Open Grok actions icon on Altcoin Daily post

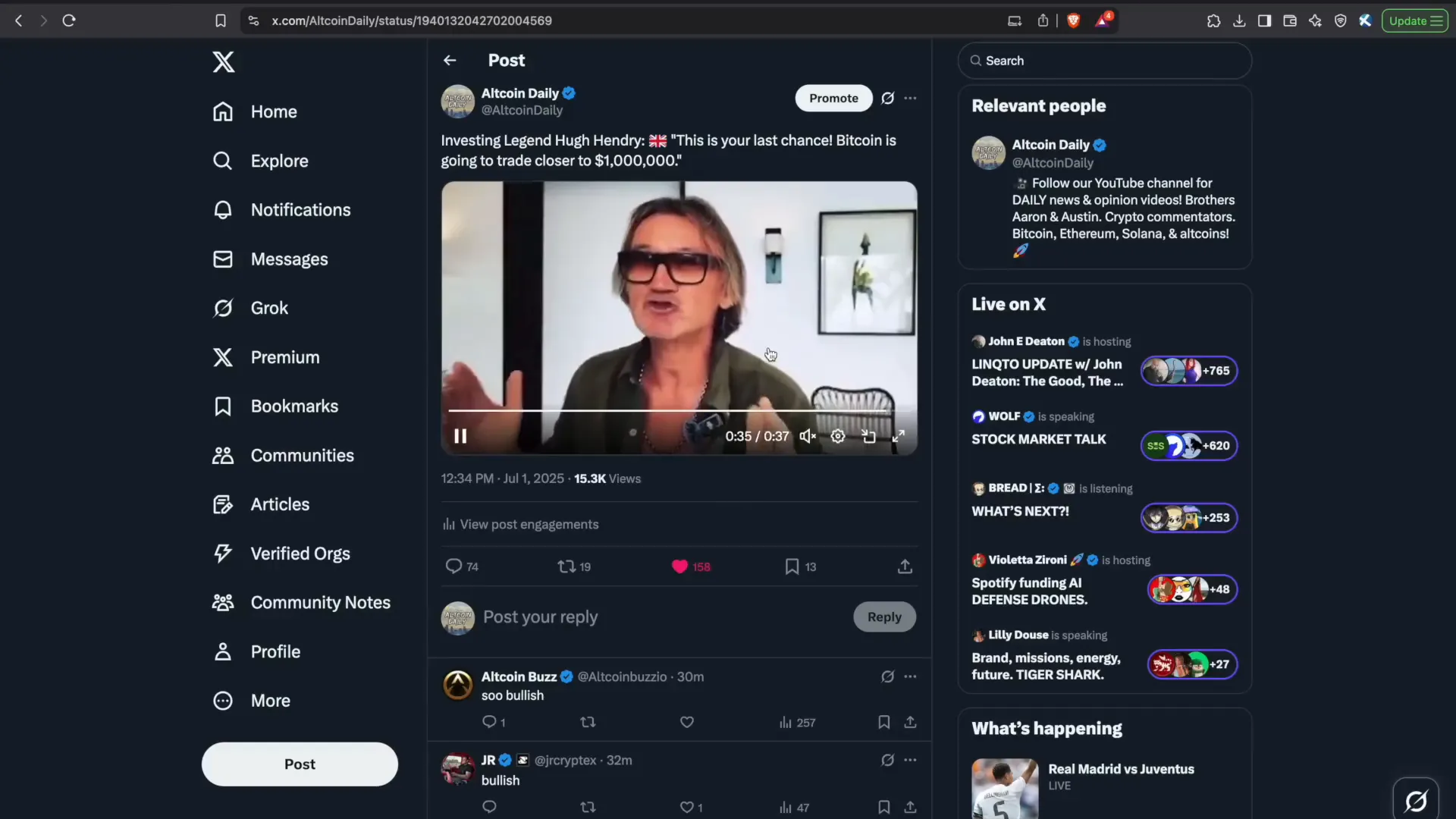(887, 98)
